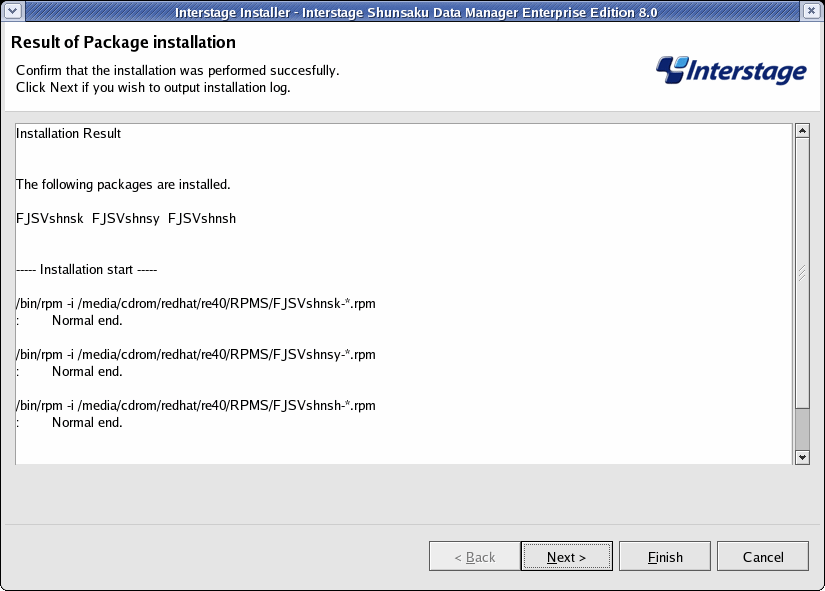Click the greyed-out Back button
This screenshot has height=591, width=825.
click(475, 556)
